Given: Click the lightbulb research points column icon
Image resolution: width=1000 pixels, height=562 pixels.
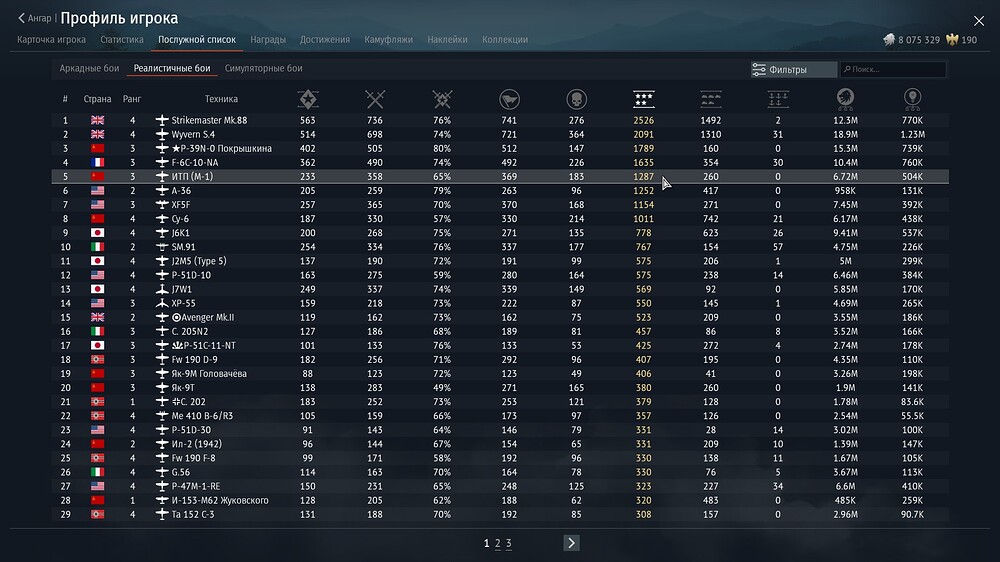Looking at the screenshot, I should [912, 99].
